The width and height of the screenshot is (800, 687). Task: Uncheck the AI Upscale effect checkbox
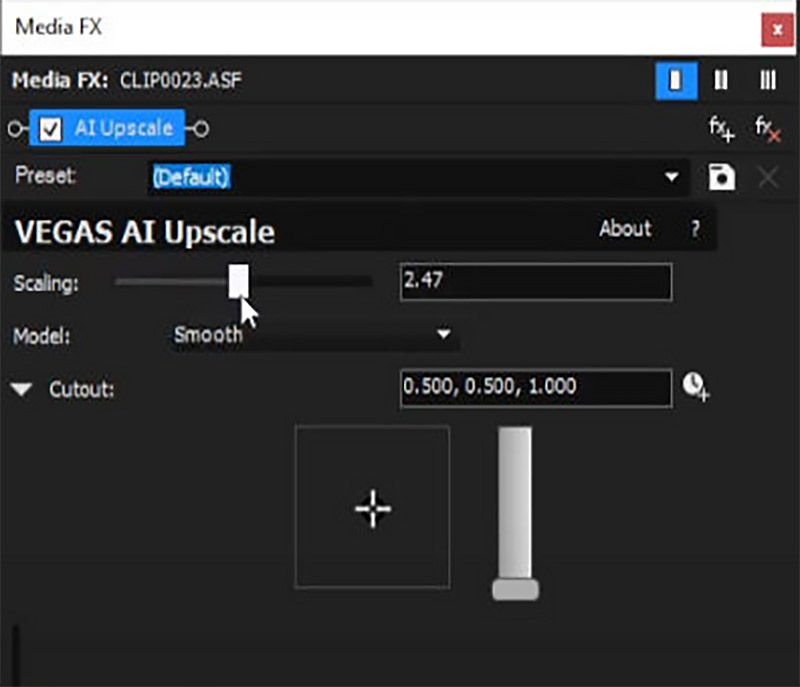coord(51,129)
